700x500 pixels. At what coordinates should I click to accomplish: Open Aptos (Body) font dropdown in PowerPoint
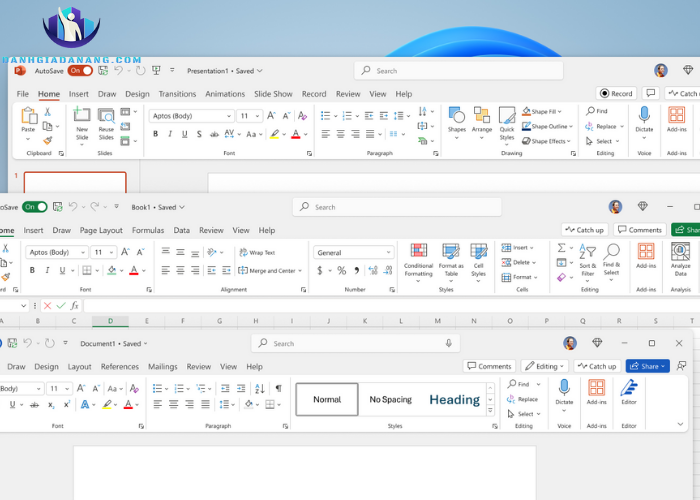tap(229, 116)
